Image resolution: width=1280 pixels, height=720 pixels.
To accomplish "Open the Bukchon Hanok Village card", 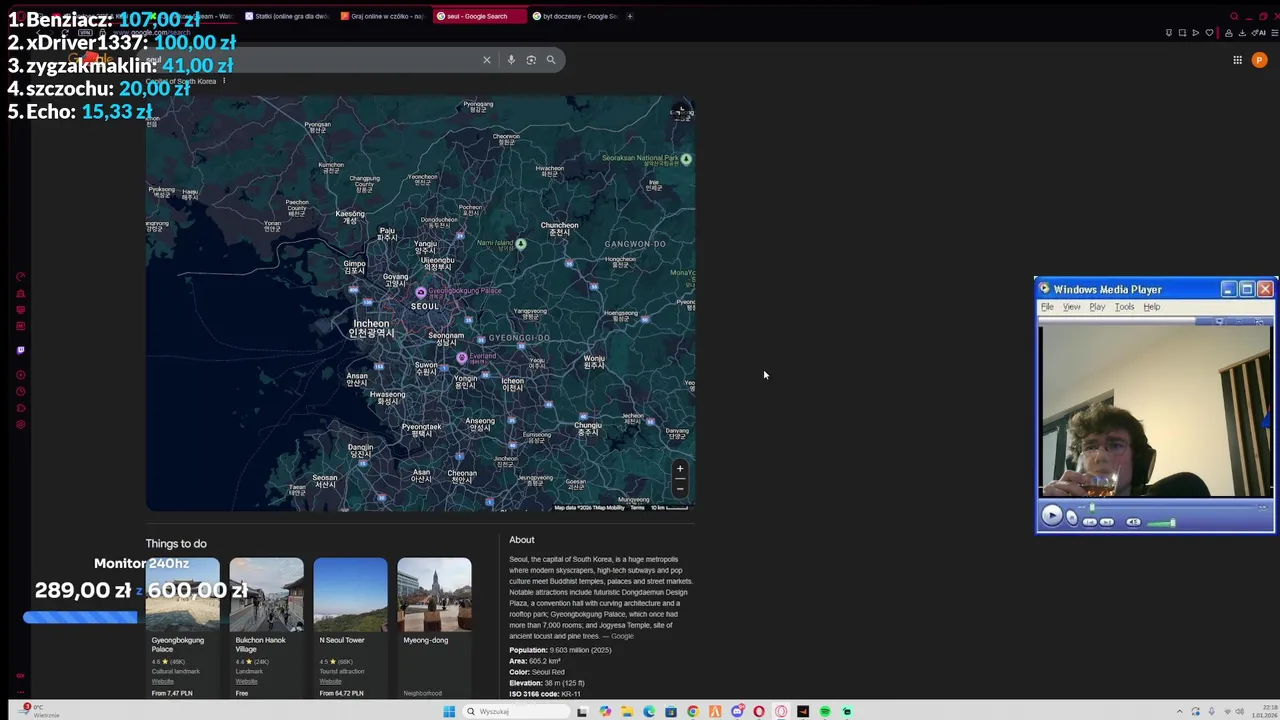I will (x=266, y=626).
